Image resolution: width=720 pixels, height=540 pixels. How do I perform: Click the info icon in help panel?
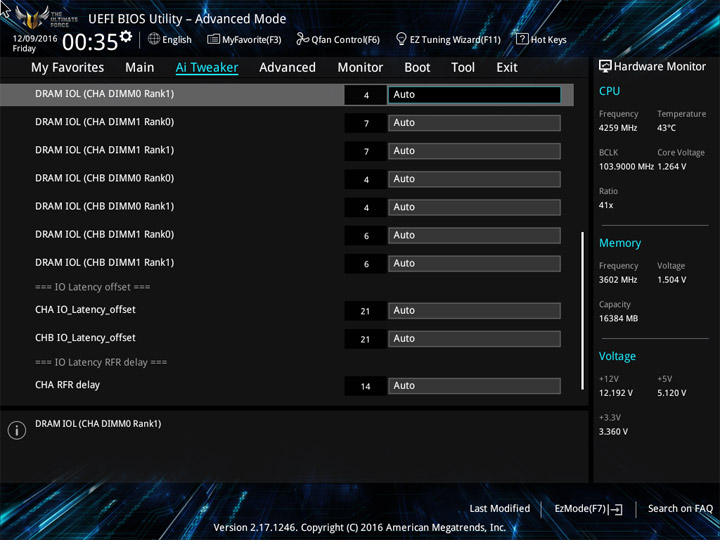[17, 430]
